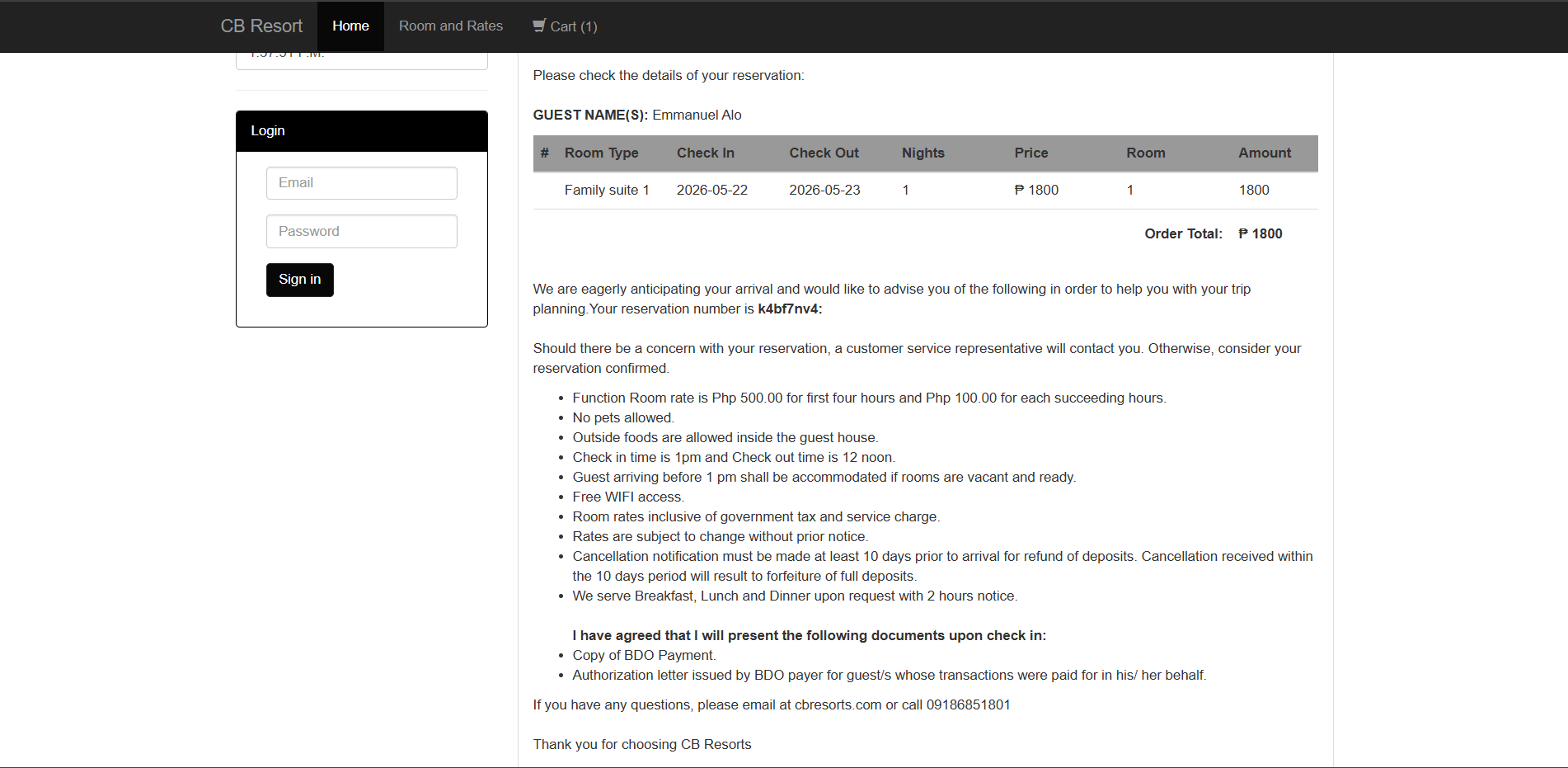
Task: Click the Nights column header
Action: [x=922, y=153]
